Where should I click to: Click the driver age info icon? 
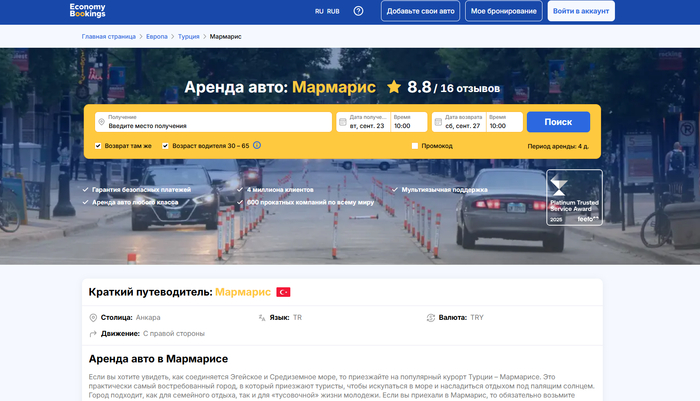(x=257, y=145)
